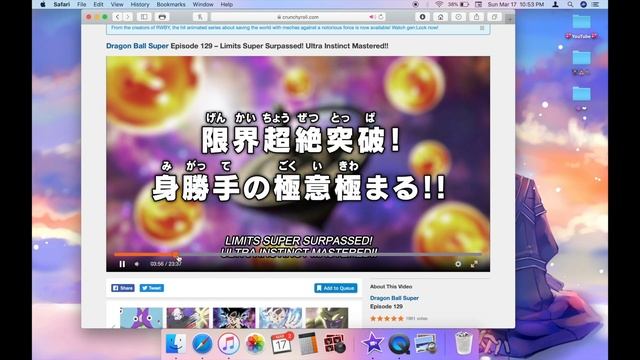640x360 pixels.
Task: Open the View menu
Action: 117,4
